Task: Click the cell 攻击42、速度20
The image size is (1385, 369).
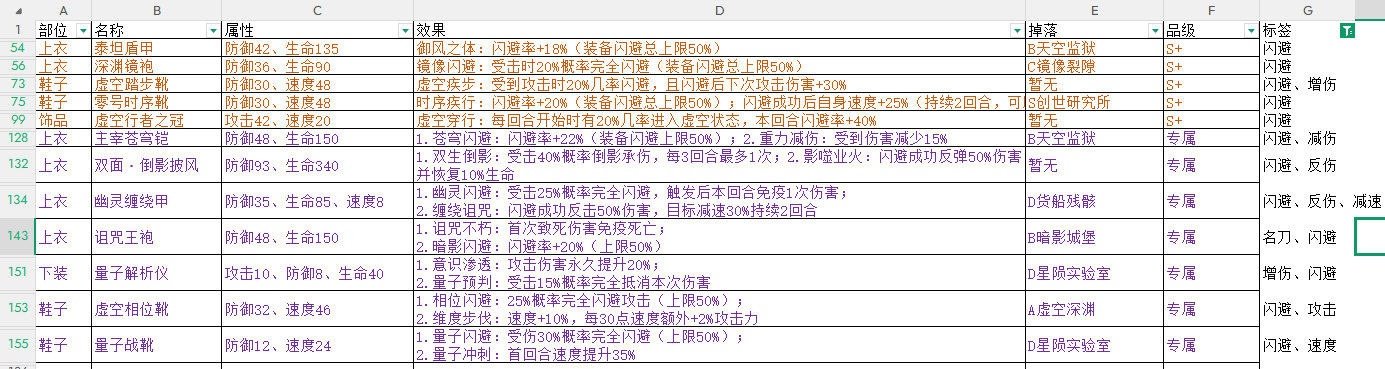Action: pyautogui.click(x=317, y=120)
